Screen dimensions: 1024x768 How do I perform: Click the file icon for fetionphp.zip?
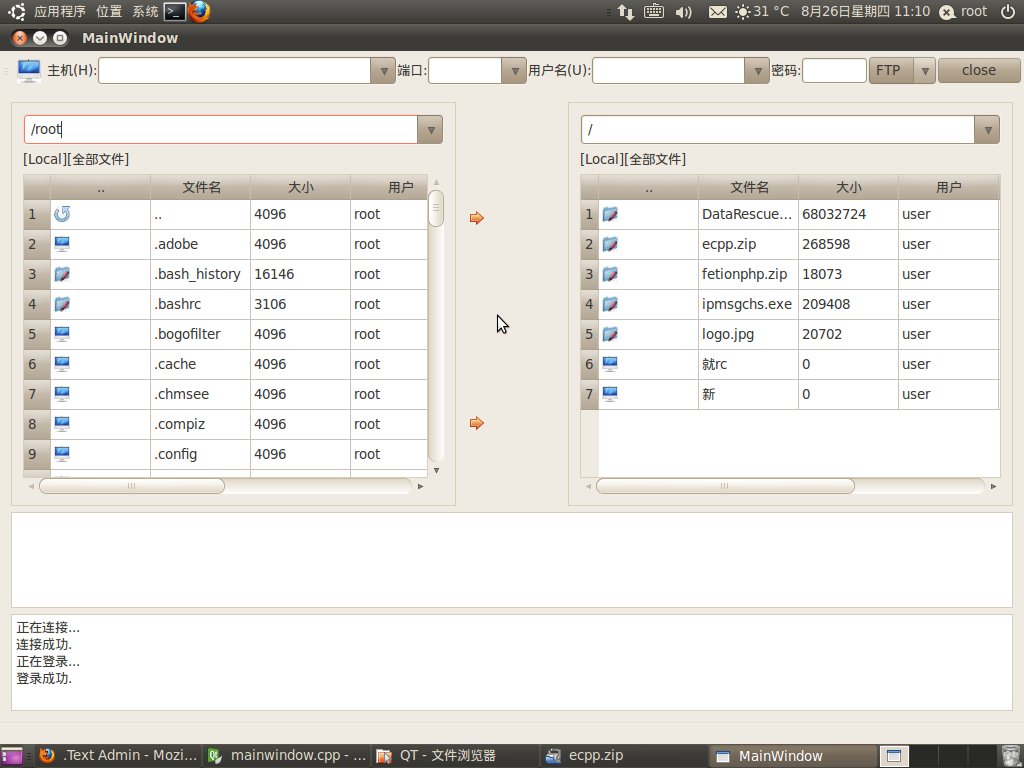tap(610, 274)
